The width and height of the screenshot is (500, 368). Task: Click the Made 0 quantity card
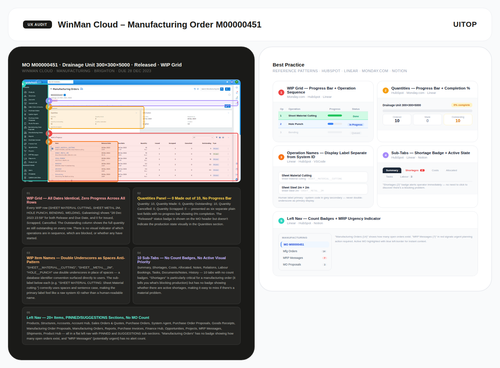click(x=427, y=119)
